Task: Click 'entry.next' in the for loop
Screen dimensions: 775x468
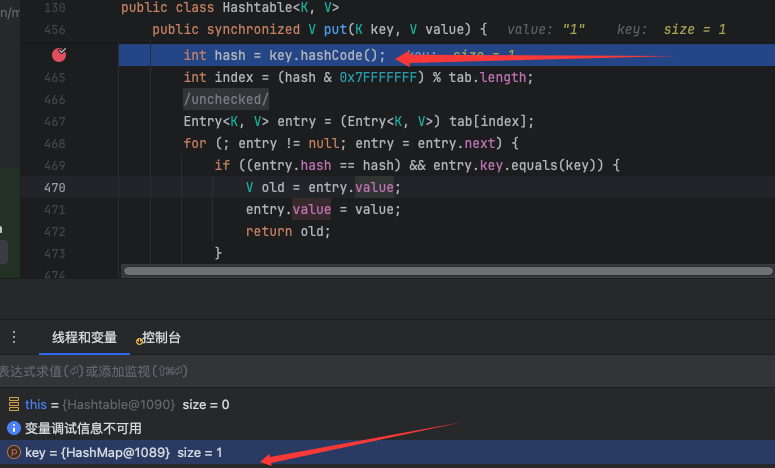Action: (x=456, y=143)
